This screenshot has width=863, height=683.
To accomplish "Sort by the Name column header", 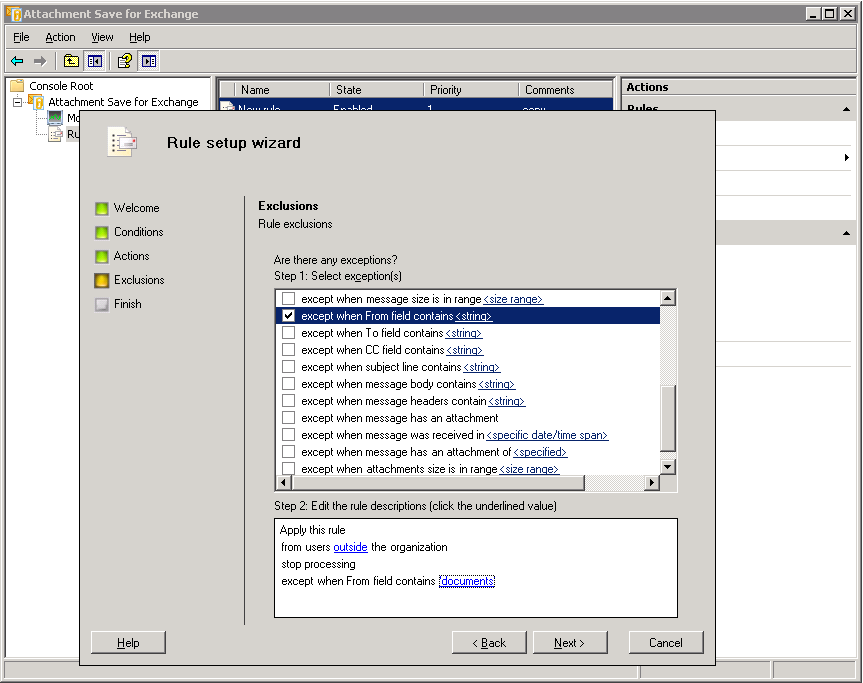I will pos(282,90).
